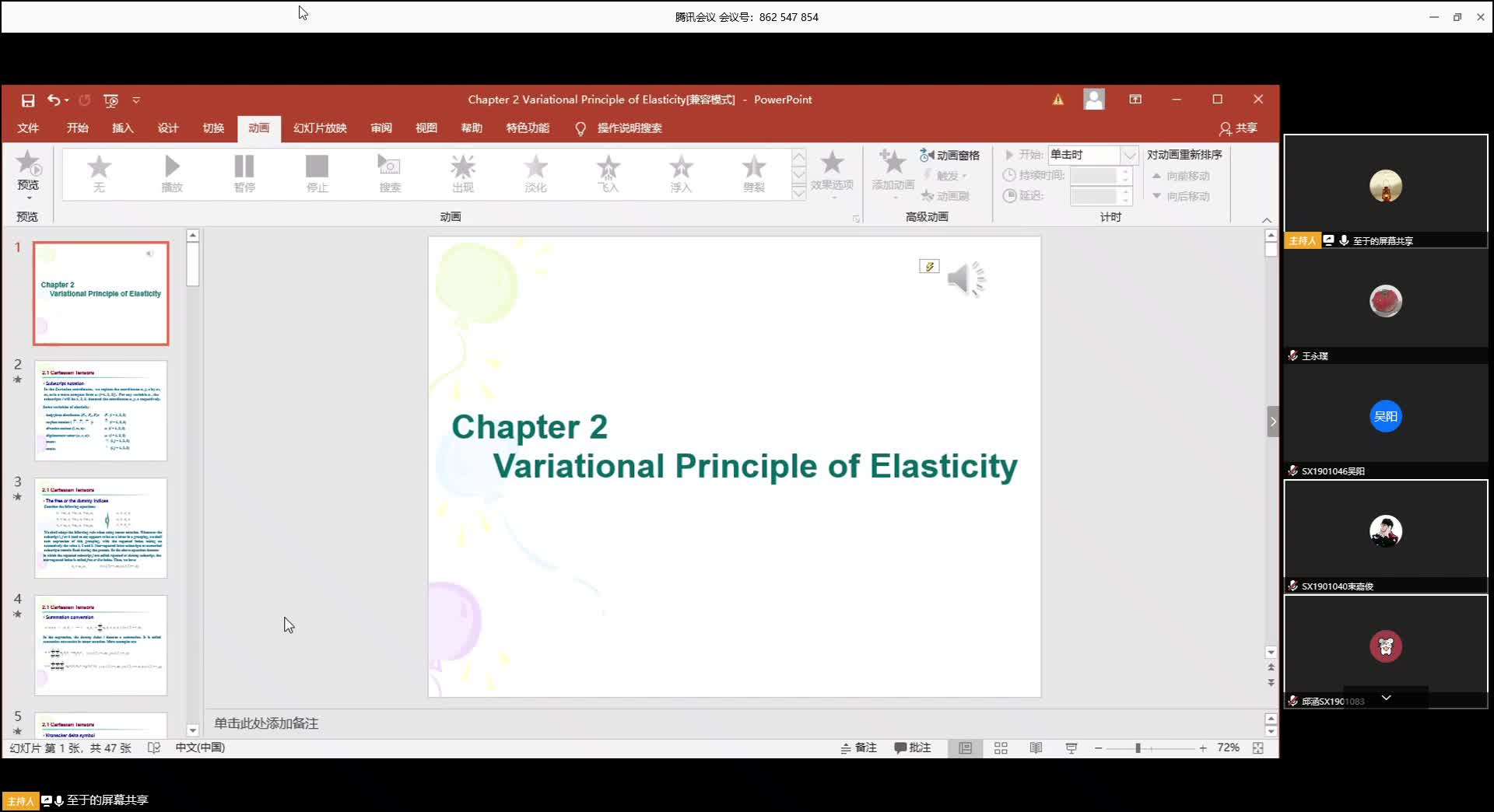Switch to the Insert (插入) tab
The height and width of the screenshot is (812, 1494).
tap(122, 128)
